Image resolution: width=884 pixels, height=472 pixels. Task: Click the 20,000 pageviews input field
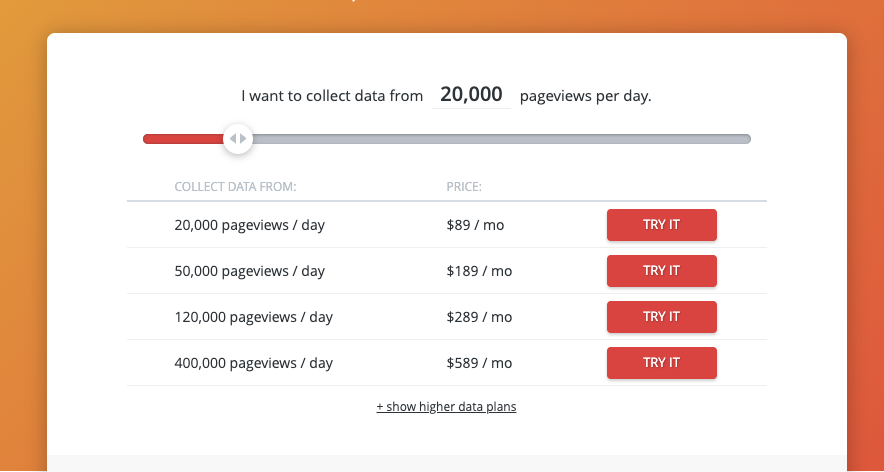[471, 95]
